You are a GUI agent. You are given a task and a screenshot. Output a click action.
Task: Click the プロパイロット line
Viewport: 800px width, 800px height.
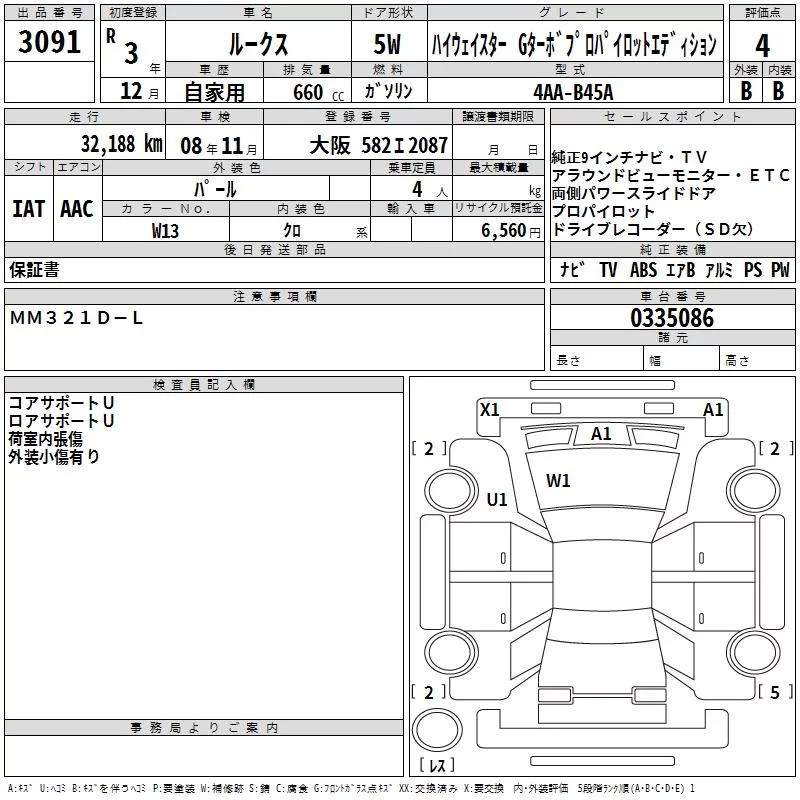pyautogui.click(x=603, y=211)
